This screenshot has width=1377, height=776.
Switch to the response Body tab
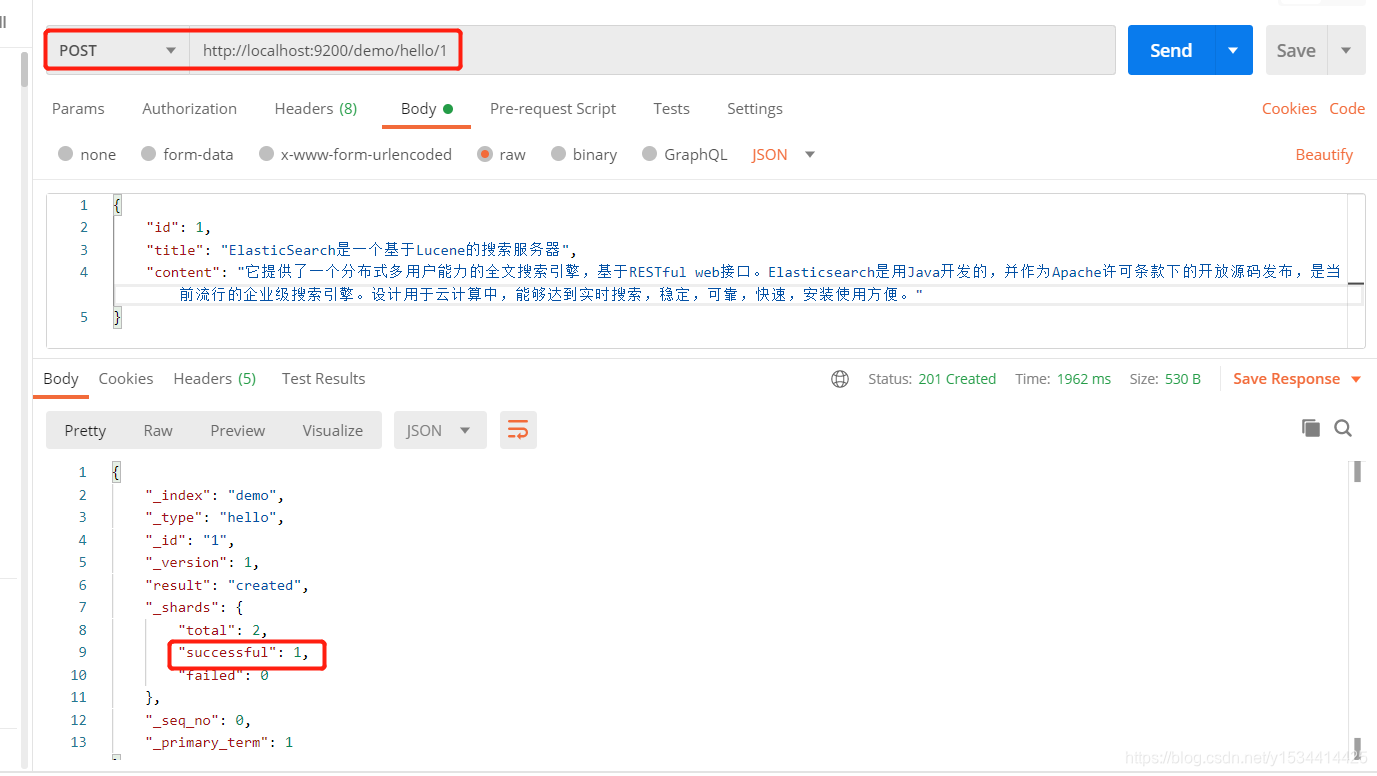point(60,378)
